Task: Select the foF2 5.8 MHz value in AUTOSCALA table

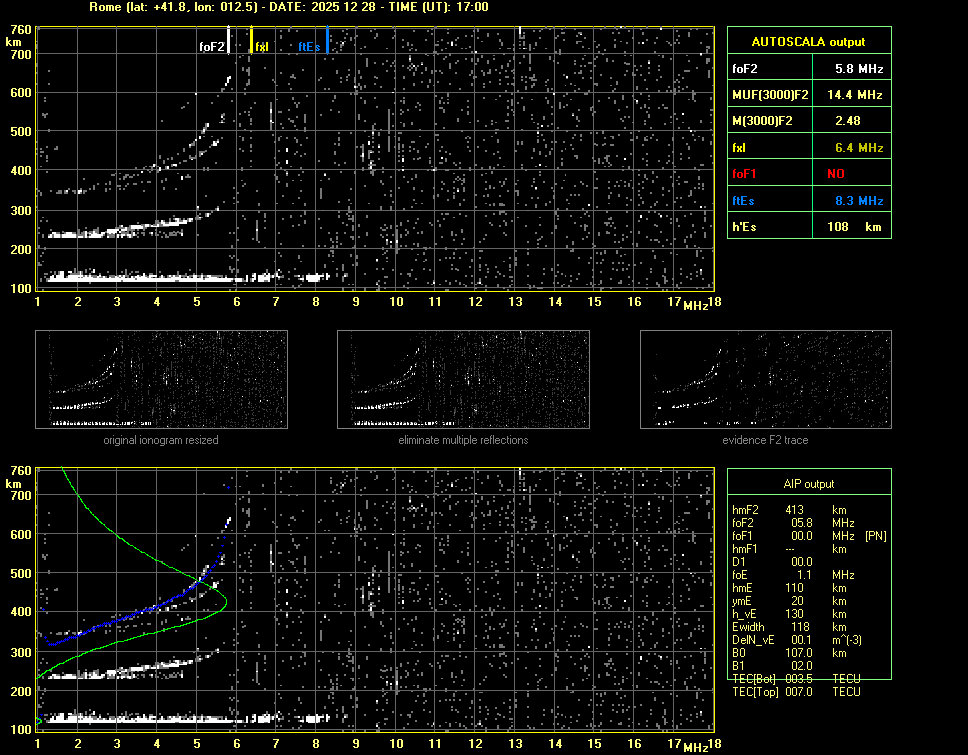Action: click(859, 69)
